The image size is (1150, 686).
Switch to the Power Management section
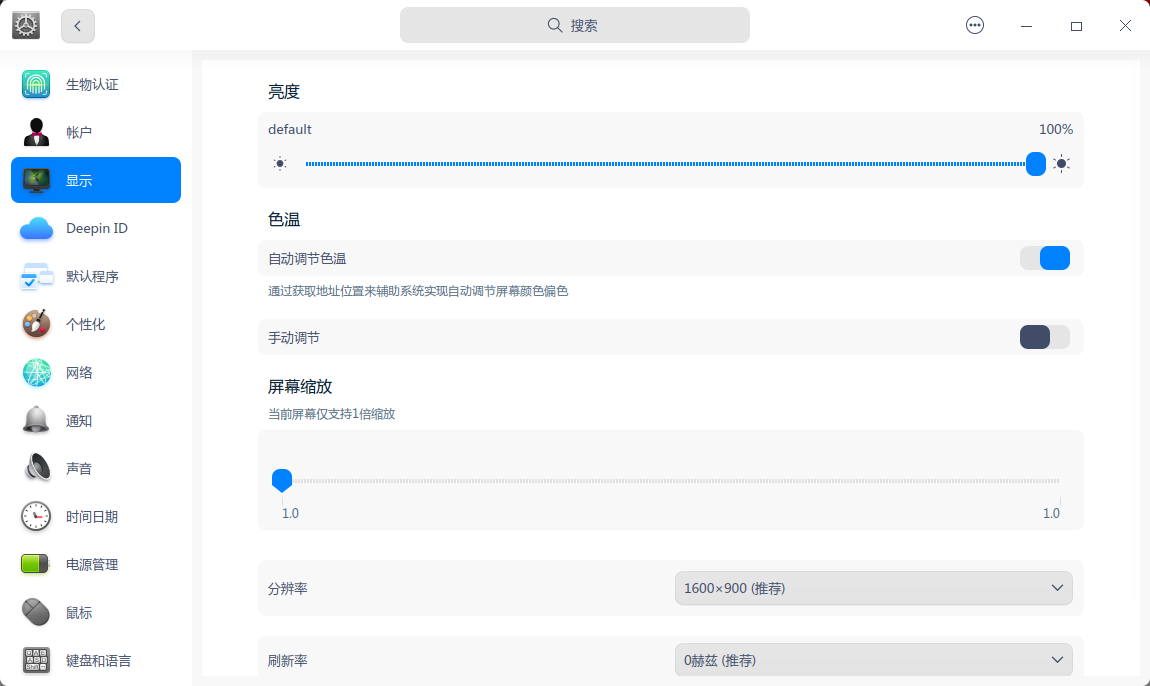point(92,565)
